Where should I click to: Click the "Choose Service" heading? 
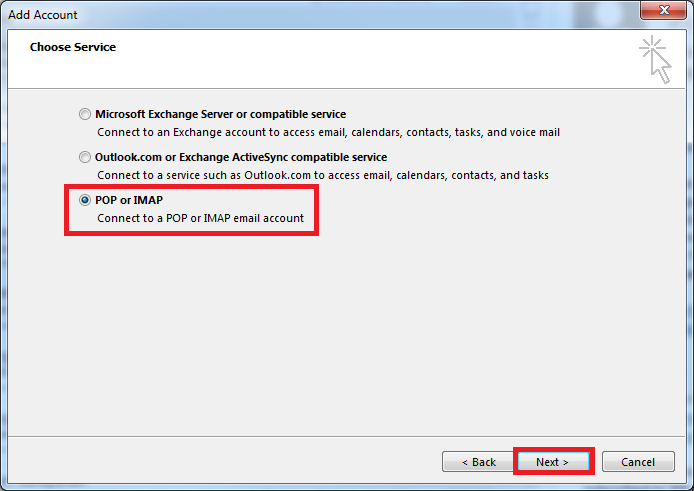tap(73, 47)
